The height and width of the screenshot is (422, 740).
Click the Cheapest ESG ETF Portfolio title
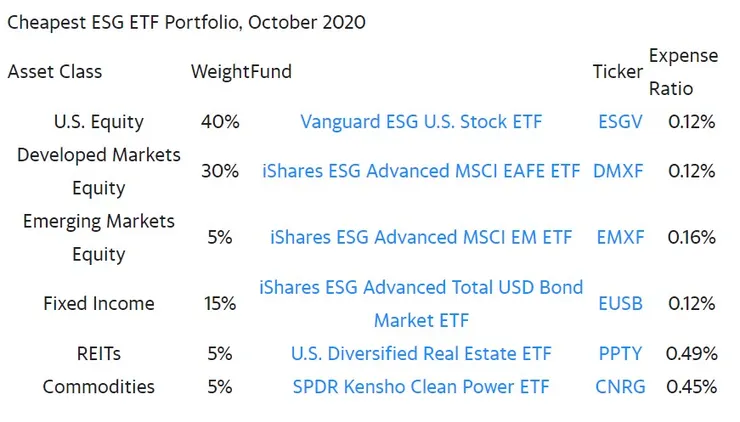(187, 22)
